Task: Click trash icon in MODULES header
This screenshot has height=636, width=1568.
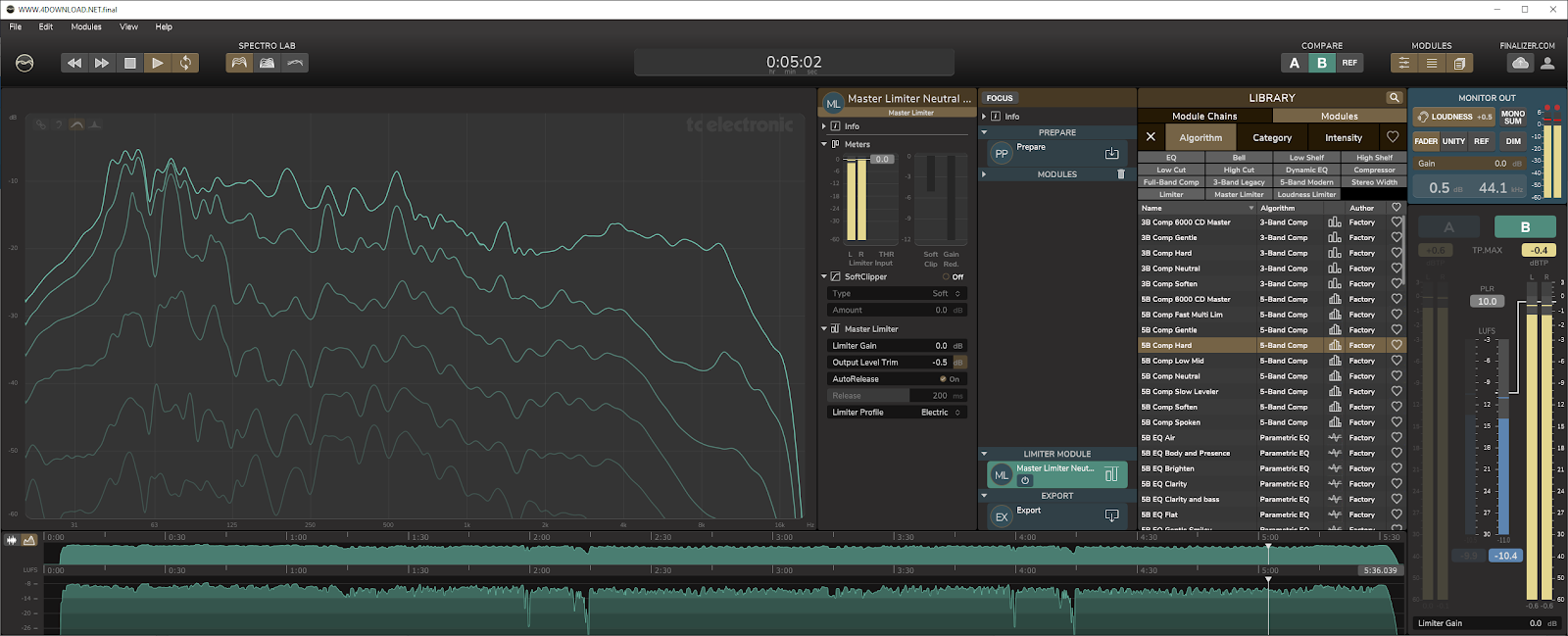Action: (x=1121, y=174)
